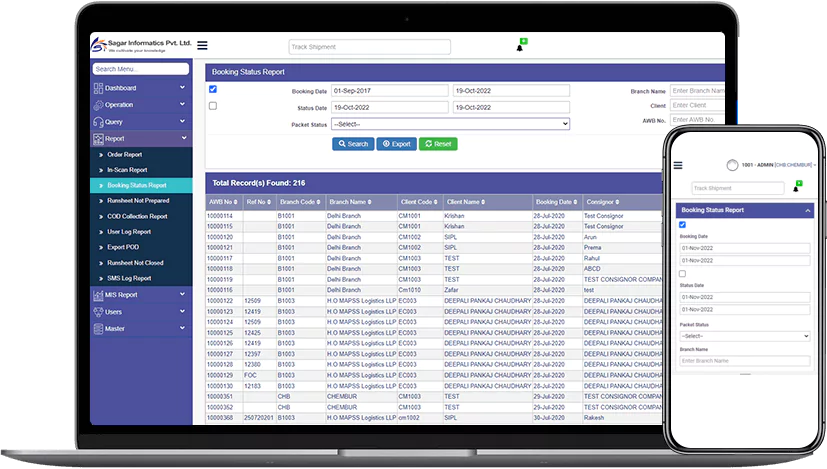
Task: Click the admin avatar circle on the phone
Action: pos(732,165)
